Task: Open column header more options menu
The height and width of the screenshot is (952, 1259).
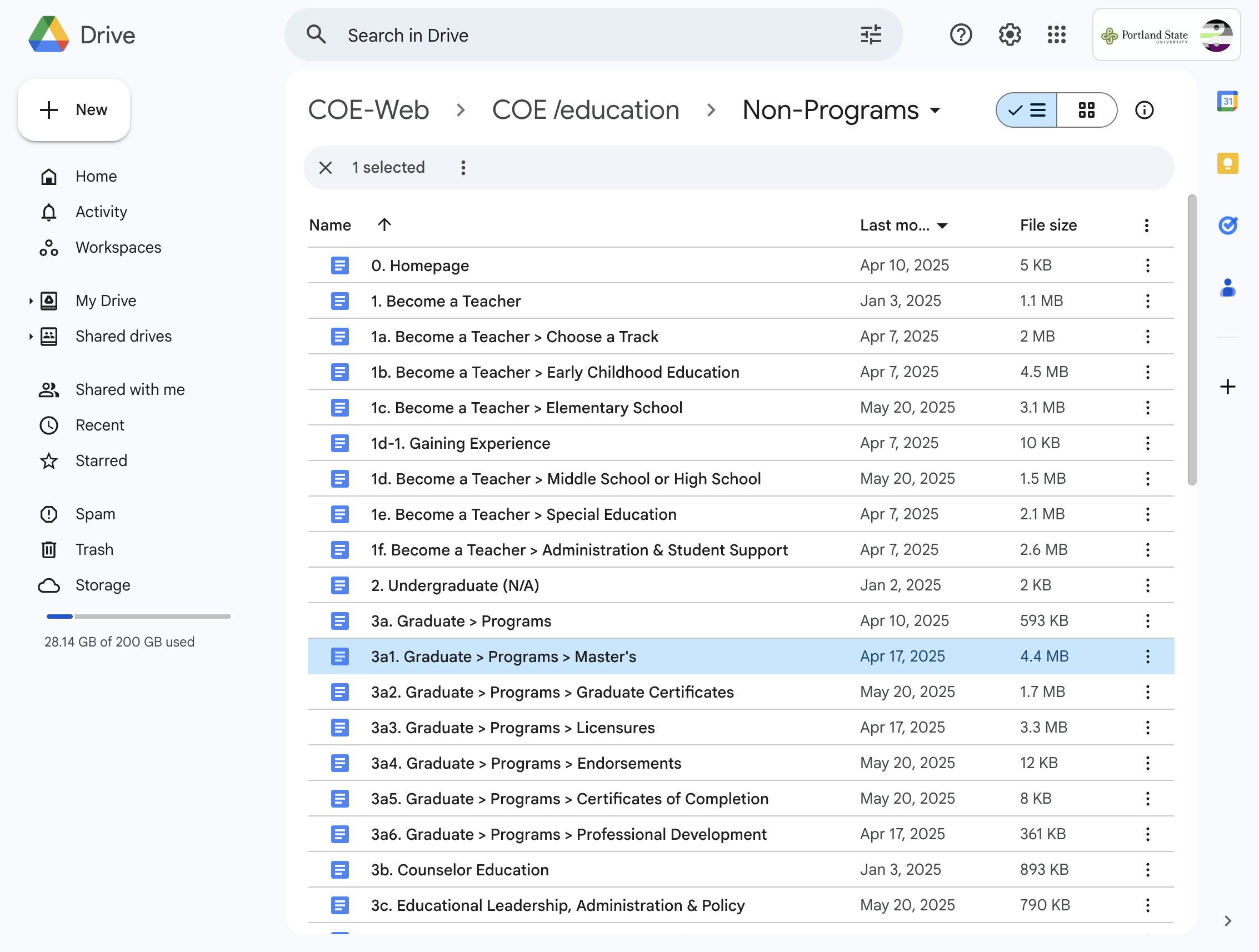Action: [1146, 226]
